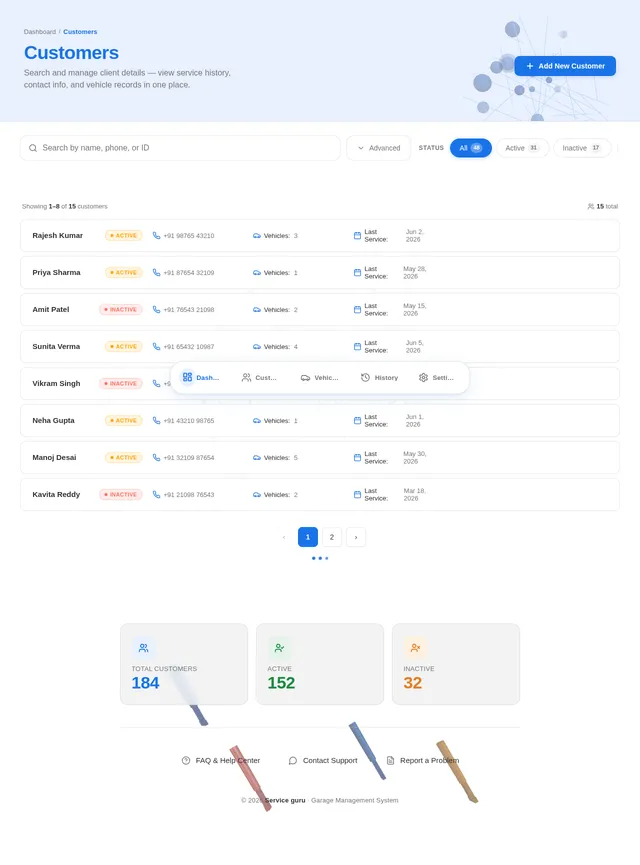The height and width of the screenshot is (865, 640).
Task: Click the previous page chevron
Action: (x=284, y=537)
